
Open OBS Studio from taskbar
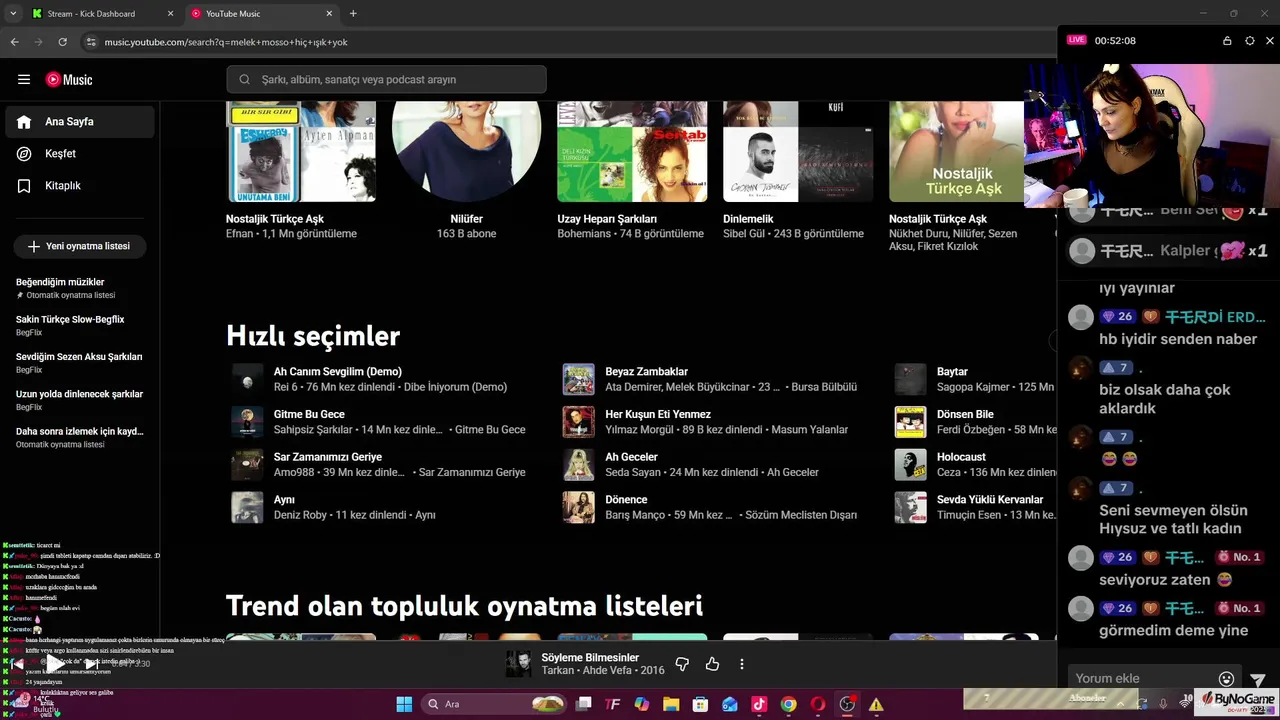(x=847, y=704)
